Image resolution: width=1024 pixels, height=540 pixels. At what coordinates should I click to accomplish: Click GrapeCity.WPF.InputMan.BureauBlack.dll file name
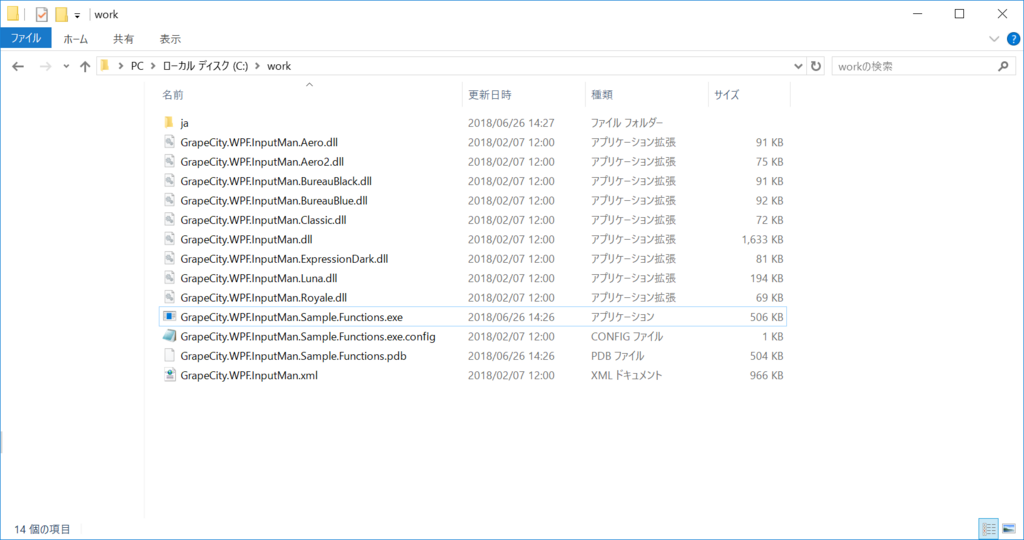tap(276, 181)
